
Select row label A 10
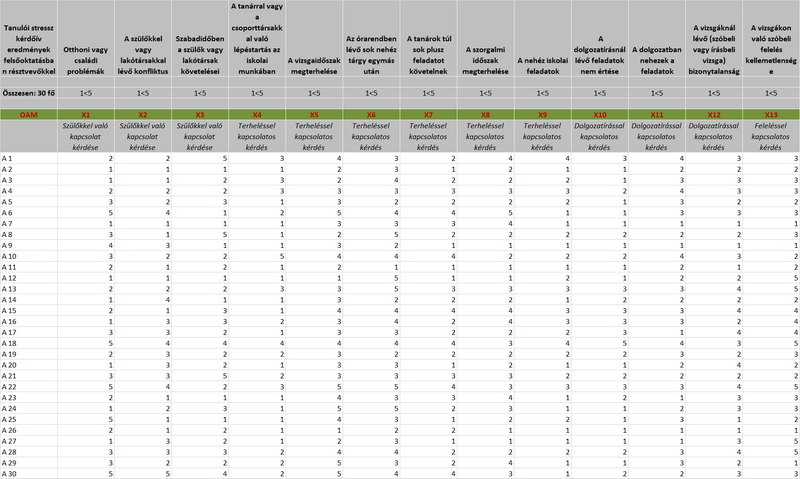(x=29, y=256)
